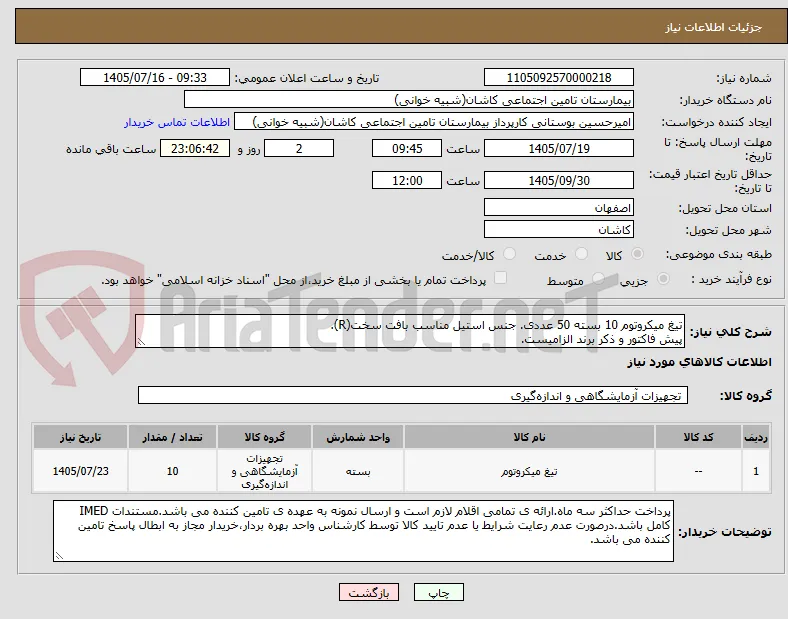Image resolution: width=788 pixels, height=619 pixels.
Task: Click the تاریخ نیاز column header
Action: 80,437
